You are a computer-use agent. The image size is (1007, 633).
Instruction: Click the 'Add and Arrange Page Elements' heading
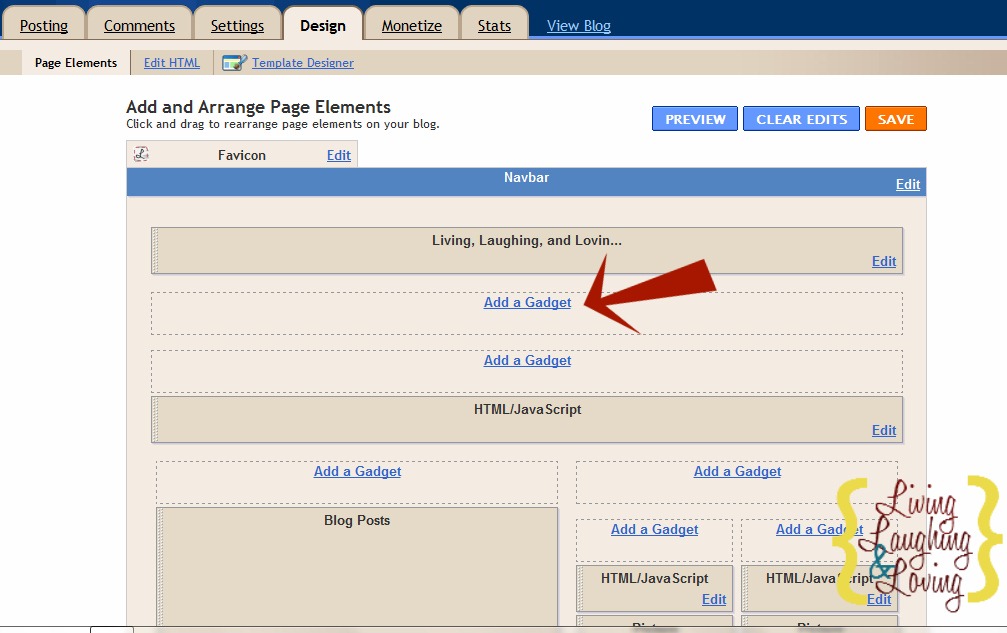pos(258,107)
